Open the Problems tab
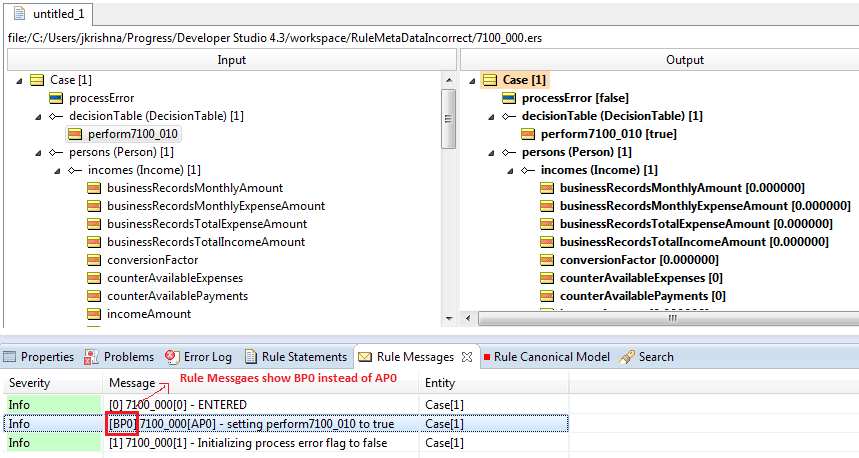The height and width of the screenshot is (458, 859). [119, 357]
